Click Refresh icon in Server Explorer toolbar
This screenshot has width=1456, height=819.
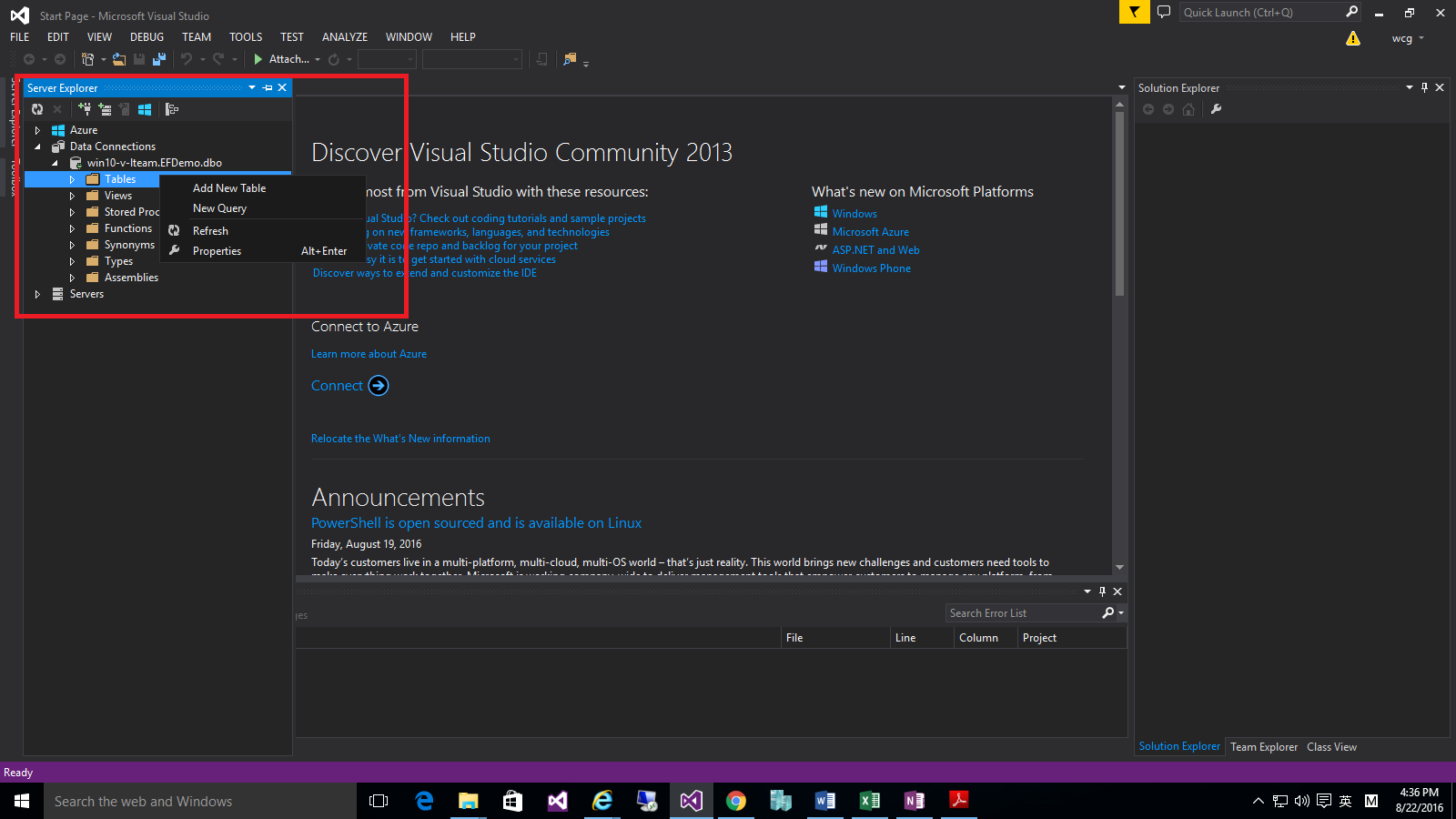click(x=37, y=109)
